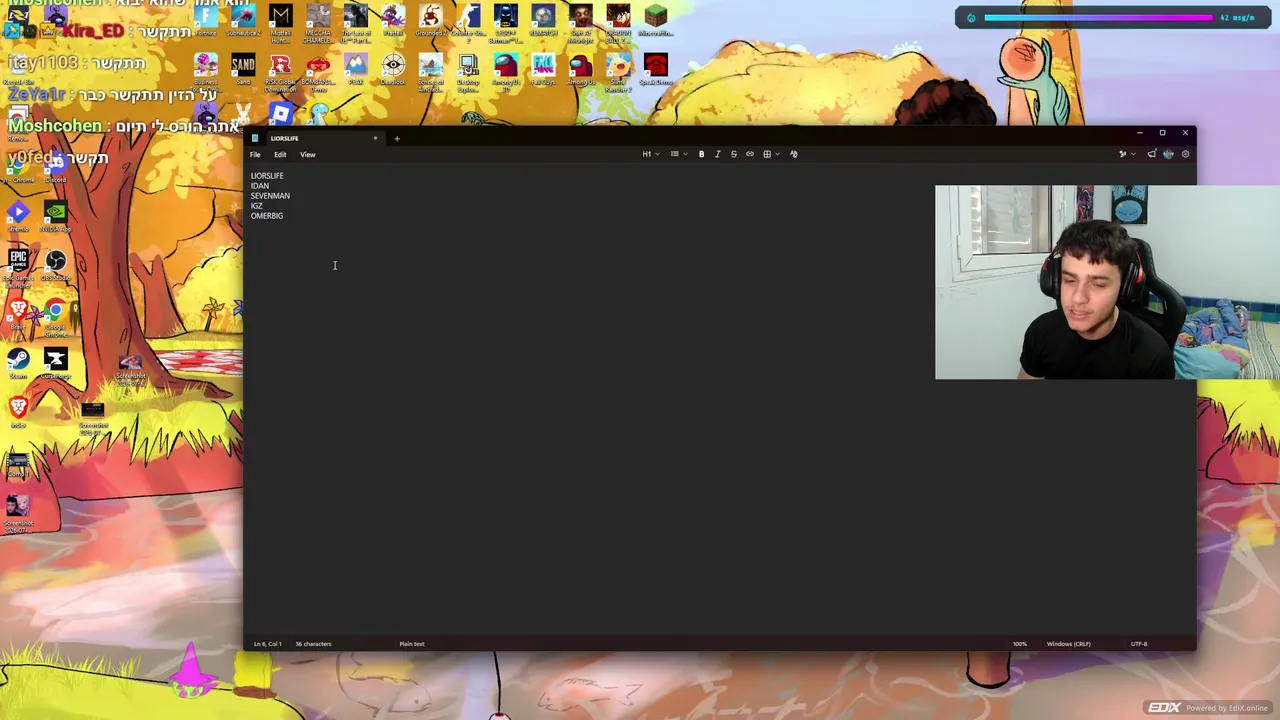Toggle bold formatting
The width and height of the screenshot is (1280, 720).
pos(701,154)
